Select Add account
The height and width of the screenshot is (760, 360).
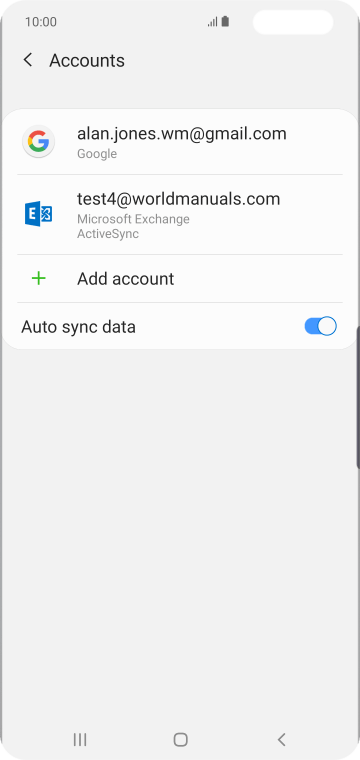pos(180,278)
